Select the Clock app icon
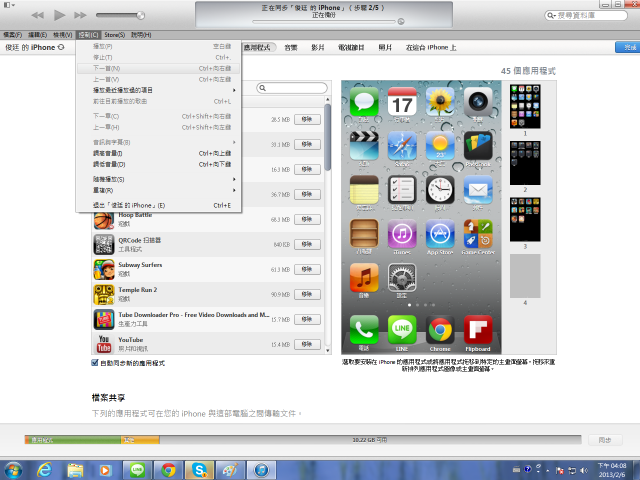 440,189
